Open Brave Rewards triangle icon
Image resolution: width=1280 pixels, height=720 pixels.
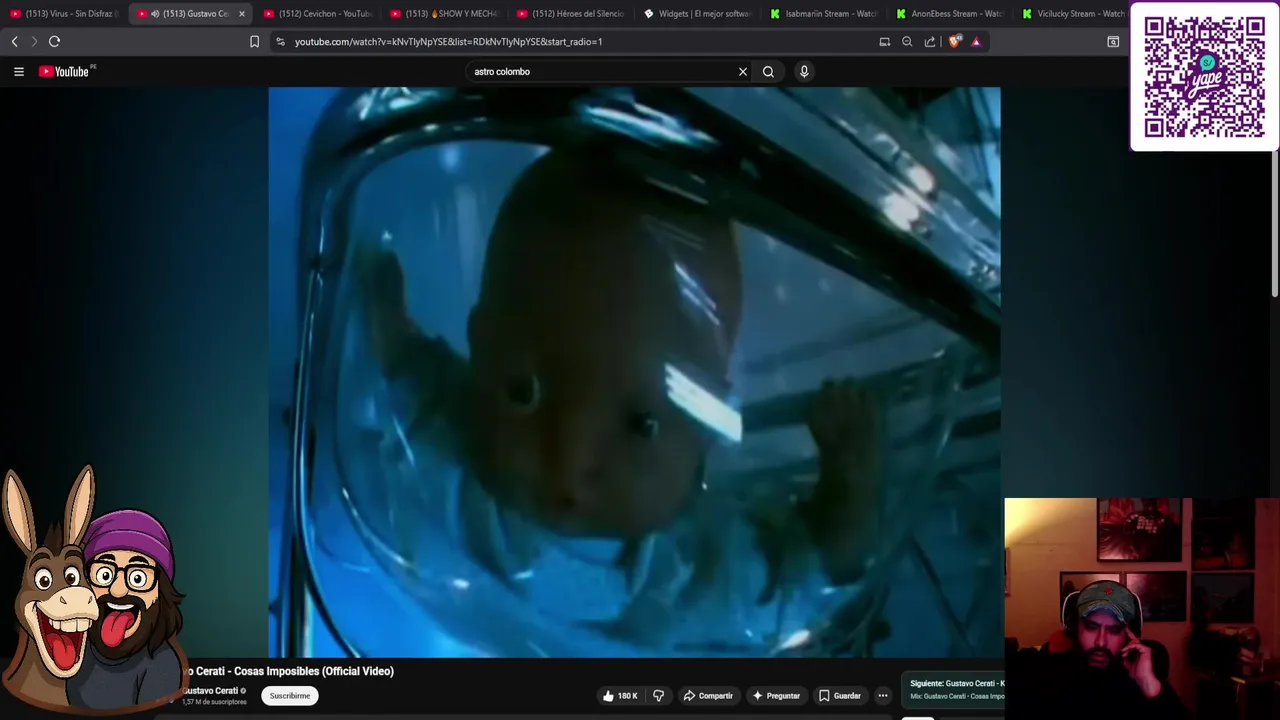[x=976, y=41]
